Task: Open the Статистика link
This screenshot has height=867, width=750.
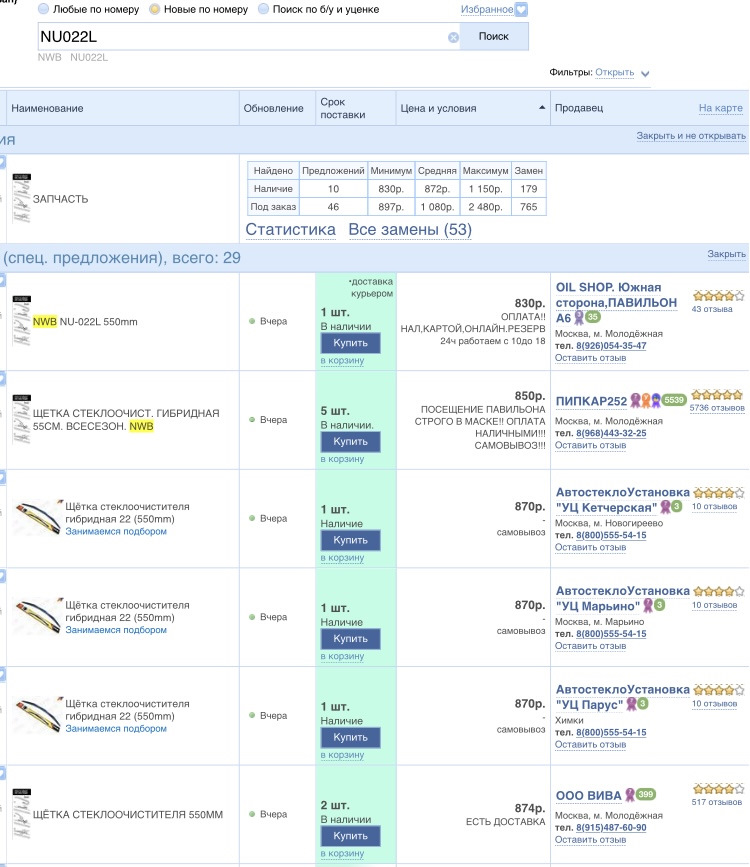Action: tap(290, 230)
